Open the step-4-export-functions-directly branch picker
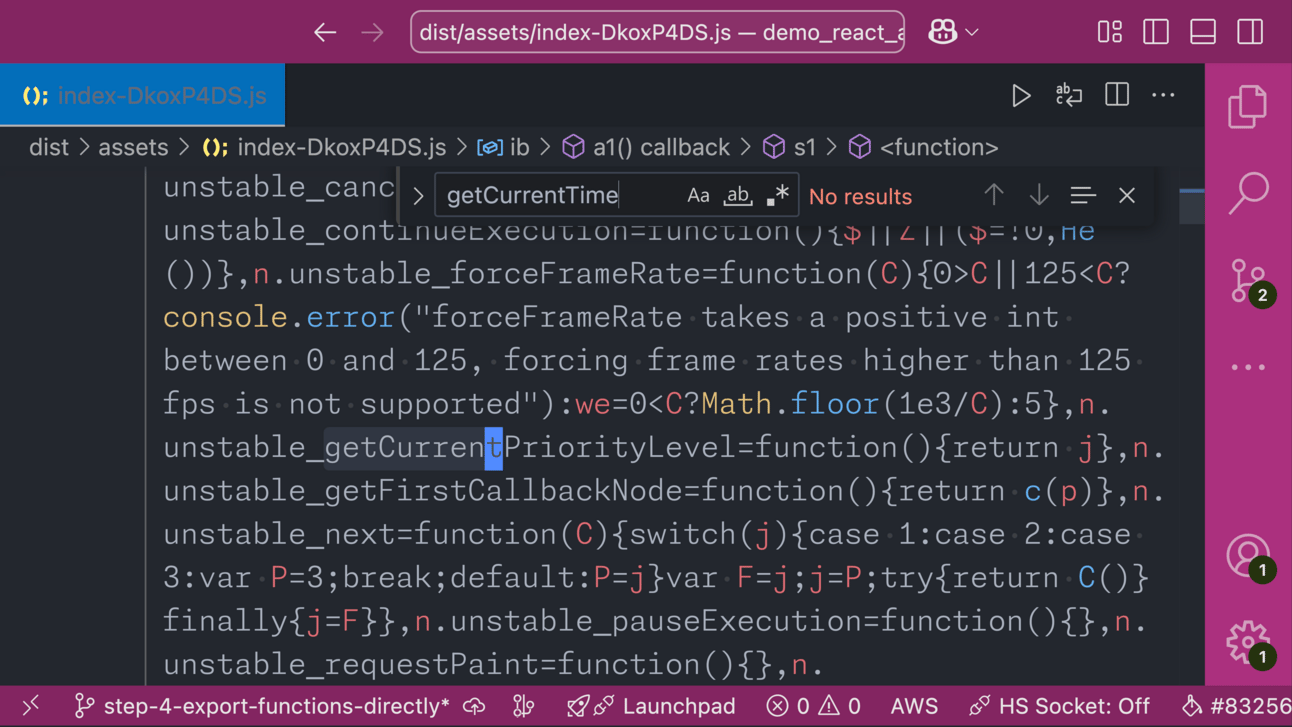This screenshot has height=727, width=1292. point(263,706)
